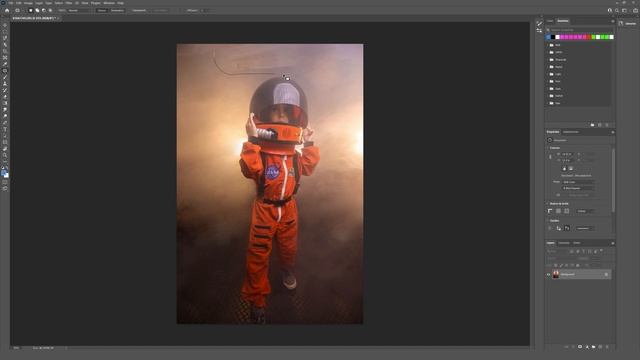Open the Swatches panel menu
Screen dimensions: 640x360
[613, 21]
